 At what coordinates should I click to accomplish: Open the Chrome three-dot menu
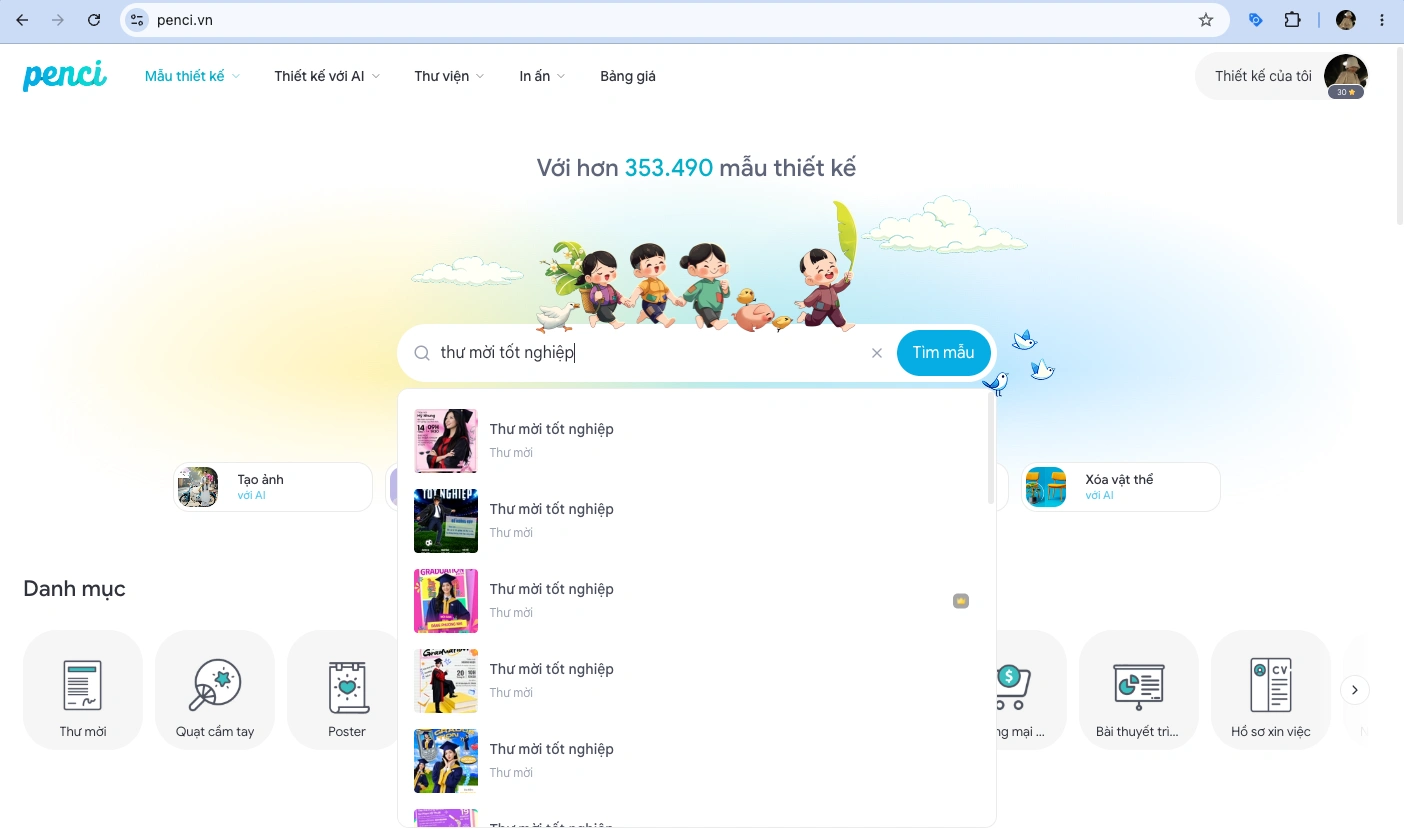pos(1382,20)
